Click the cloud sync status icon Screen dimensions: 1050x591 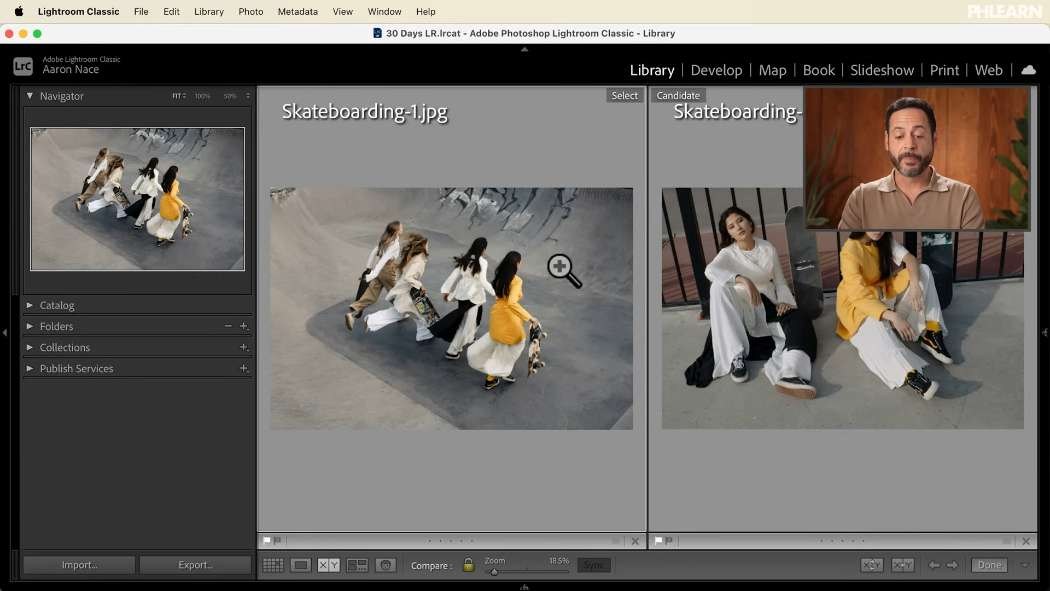[1029, 70]
